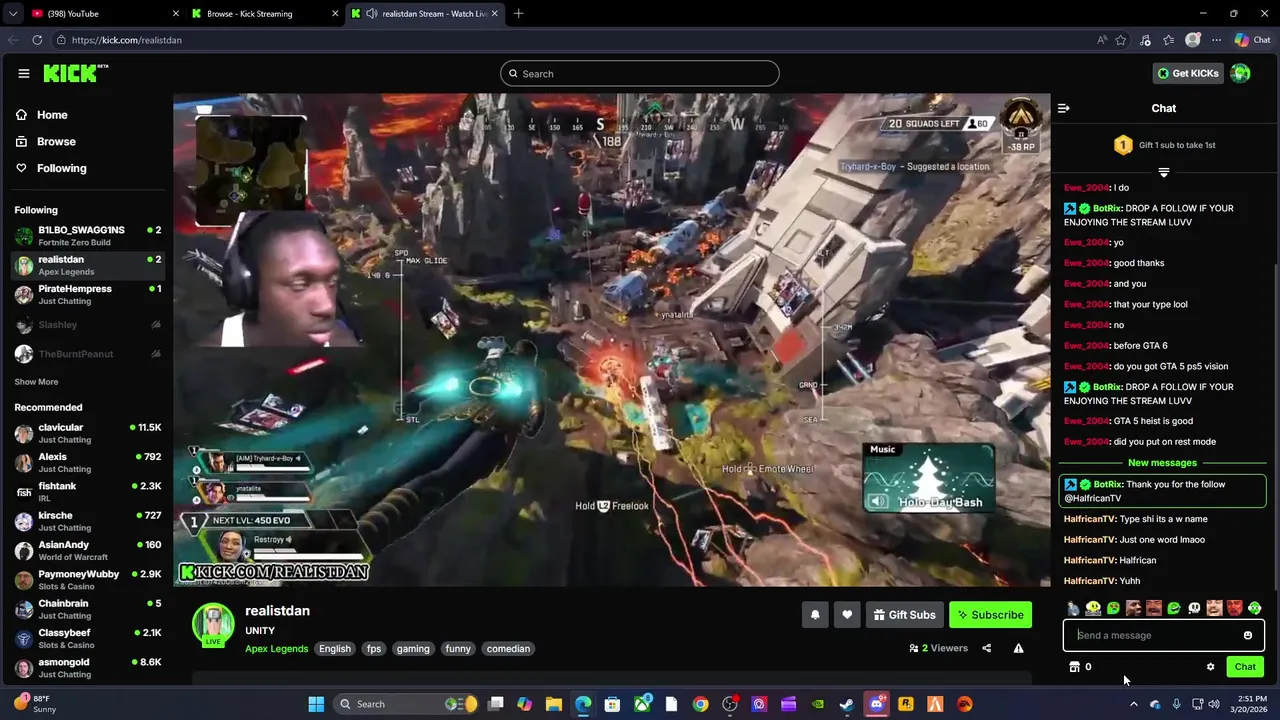
Task: Send message with the Chat button
Action: (x=1245, y=667)
